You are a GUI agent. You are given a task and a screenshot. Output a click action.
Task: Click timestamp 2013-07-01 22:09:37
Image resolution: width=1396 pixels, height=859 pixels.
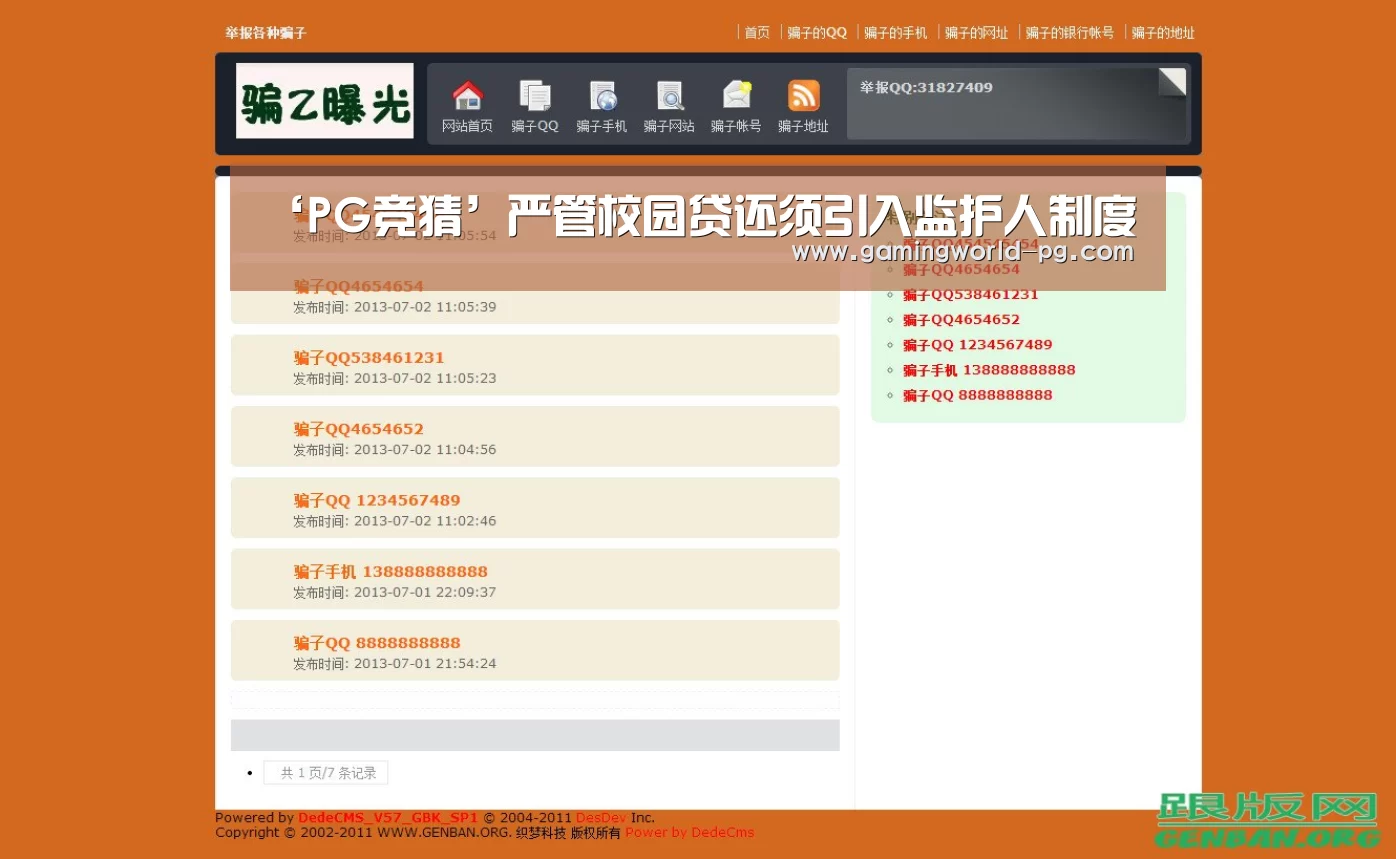425,592
